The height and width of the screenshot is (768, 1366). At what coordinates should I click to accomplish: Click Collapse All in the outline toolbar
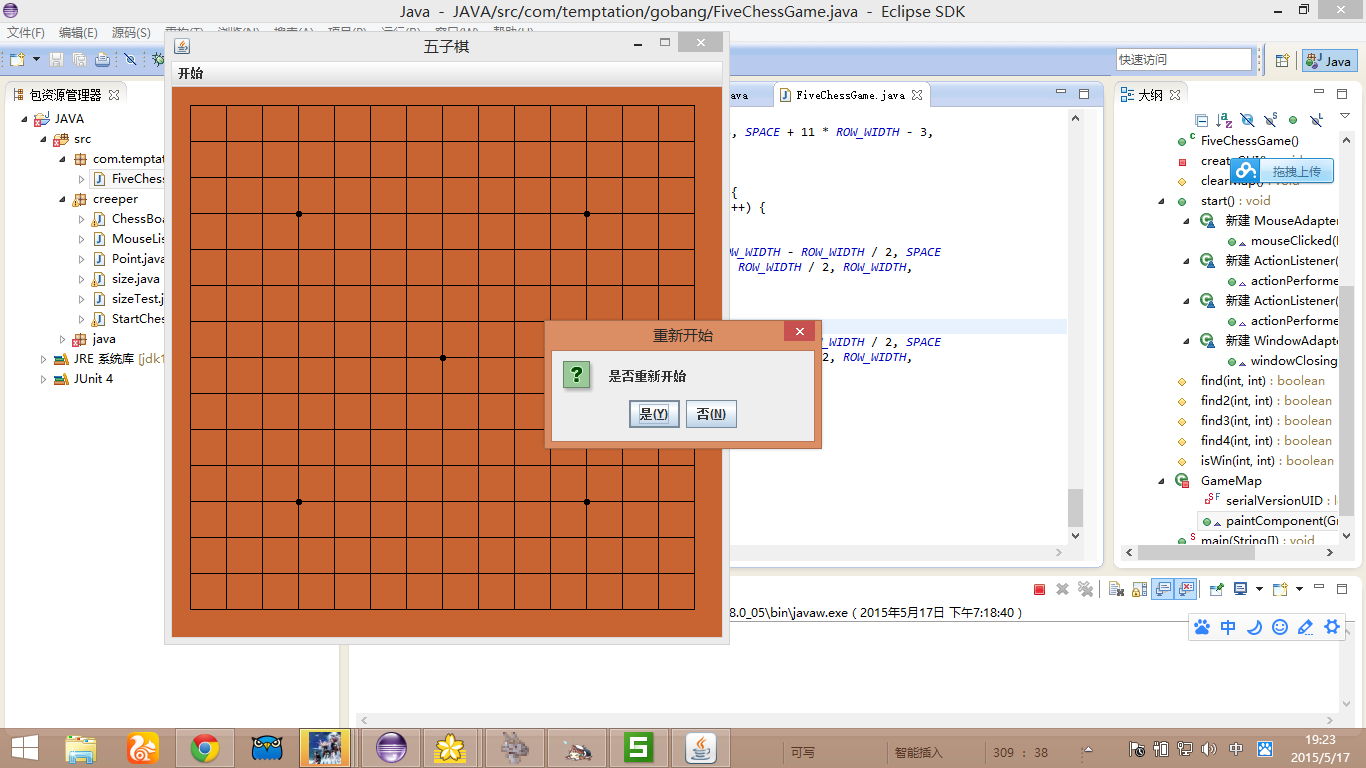(x=1202, y=120)
